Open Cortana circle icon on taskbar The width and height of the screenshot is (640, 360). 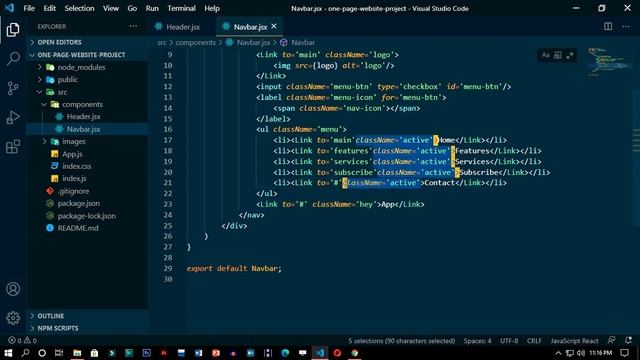(x=42, y=353)
